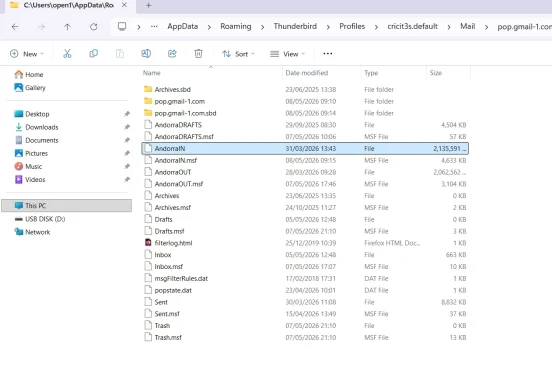Image resolution: width=552 pixels, height=384 pixels.
Task: Click the Back navigation arrow
Action: [x=15, y=27]
